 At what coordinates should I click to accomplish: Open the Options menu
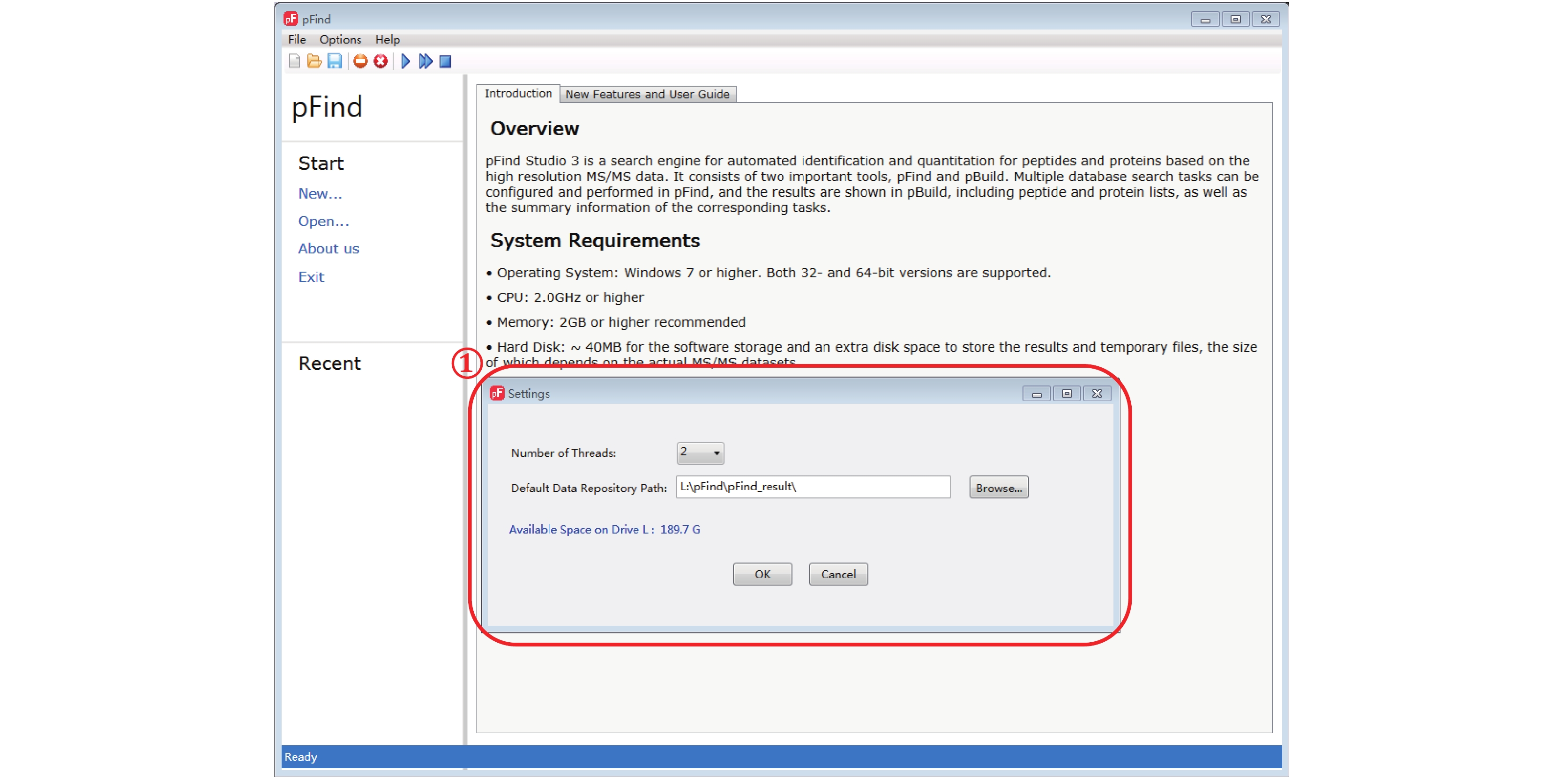[340, 39]
